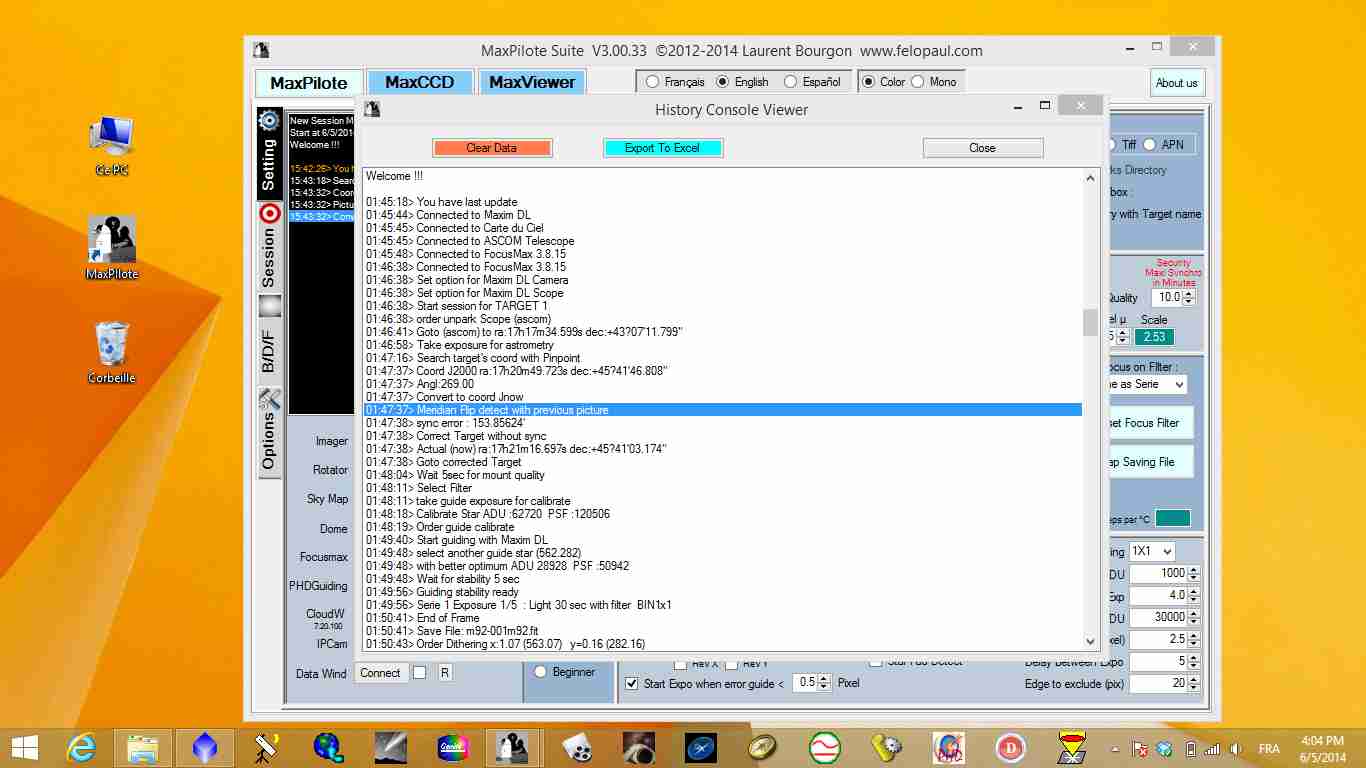Open the rainbow-colored taskbar app
Viewport: 1366px width, 768px height.
point(452,747)
